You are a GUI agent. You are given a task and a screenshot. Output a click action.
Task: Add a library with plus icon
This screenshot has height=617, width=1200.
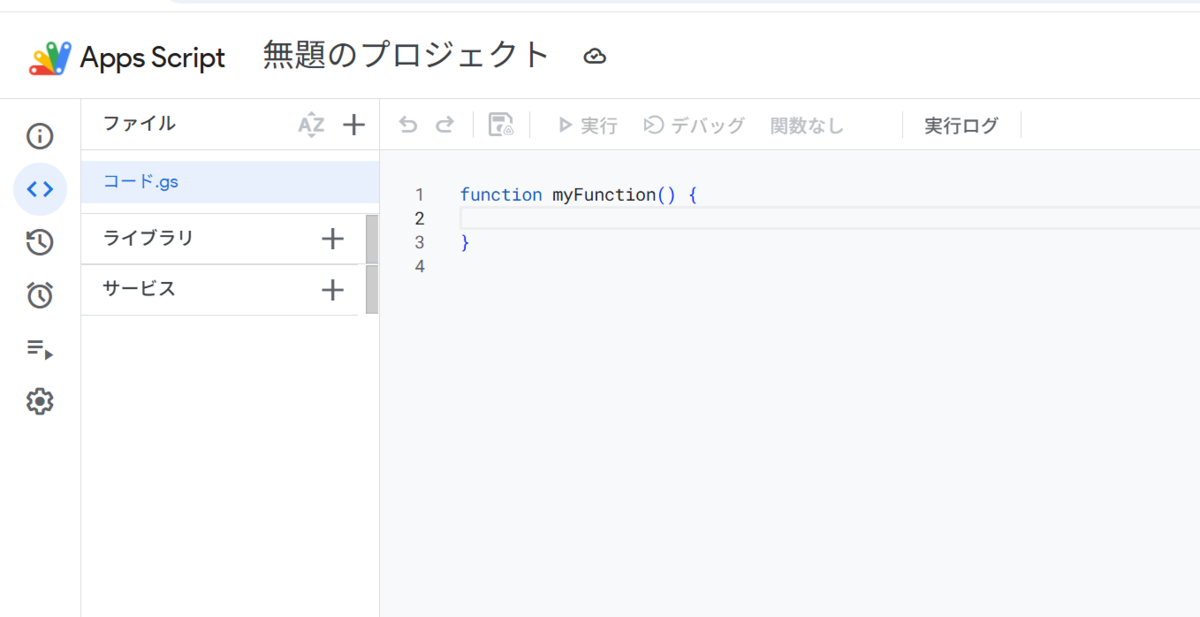332,239
